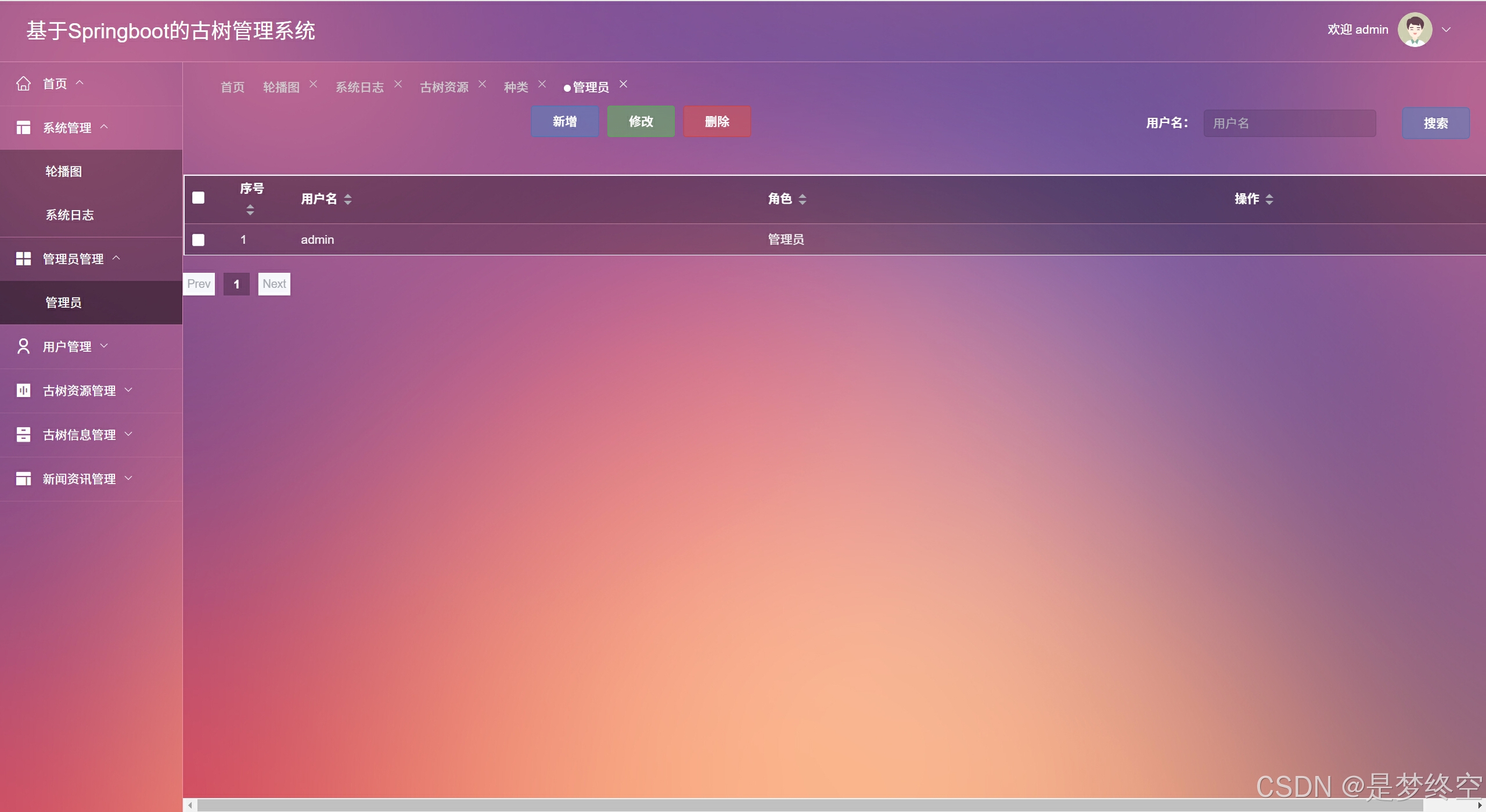Click the scrollbar left arrow
This screenshot has width=1486, height=812.
point(190,805)
